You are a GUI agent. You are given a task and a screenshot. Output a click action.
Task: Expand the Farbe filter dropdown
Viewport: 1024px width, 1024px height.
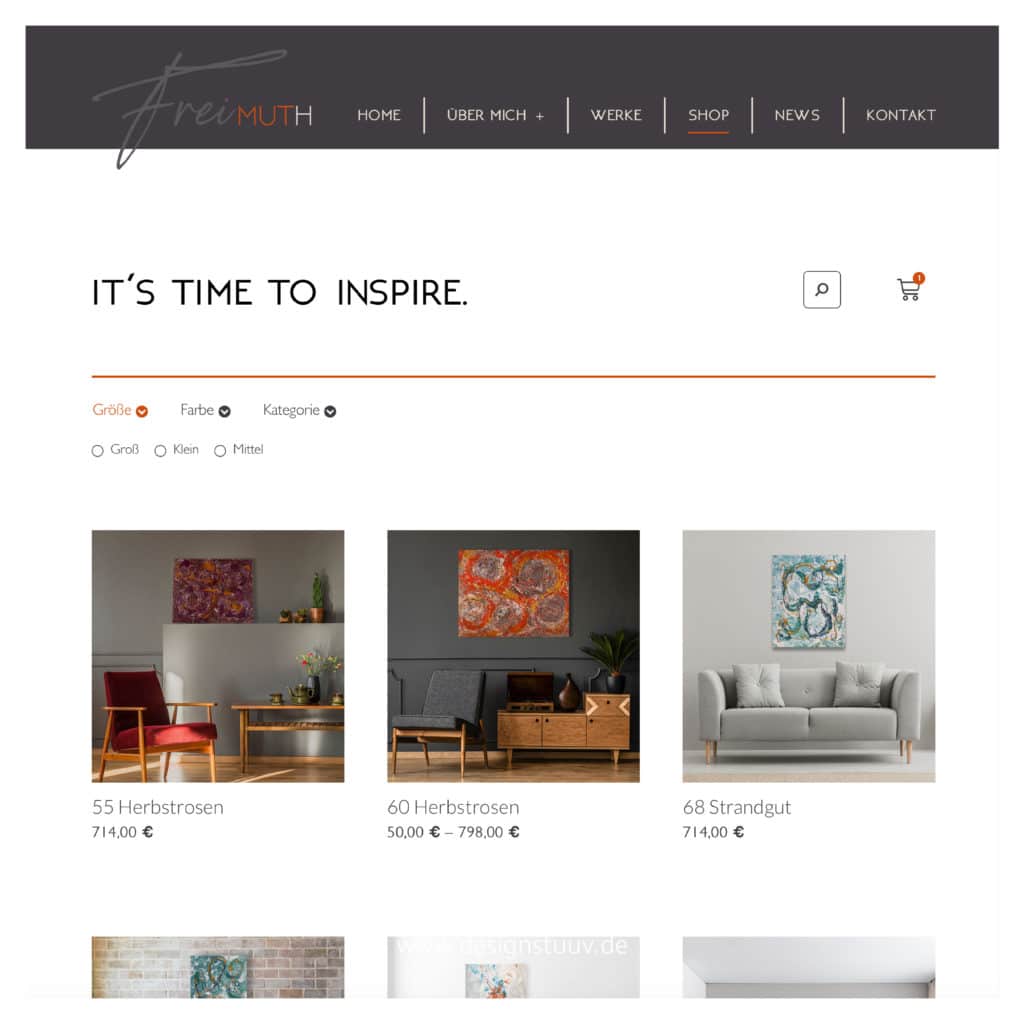tap(205, 410)
